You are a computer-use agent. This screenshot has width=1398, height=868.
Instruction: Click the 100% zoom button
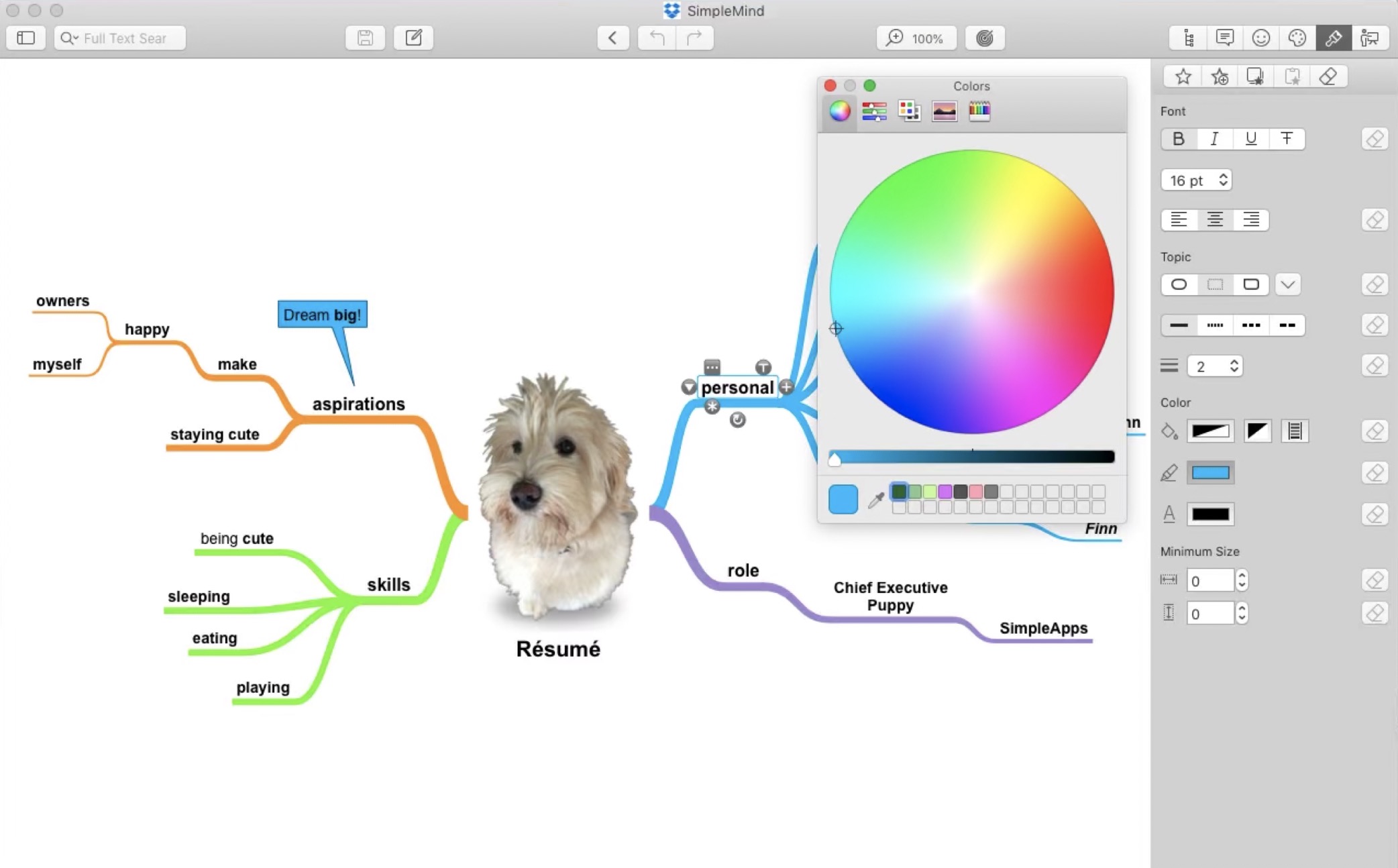click(916, 38)
